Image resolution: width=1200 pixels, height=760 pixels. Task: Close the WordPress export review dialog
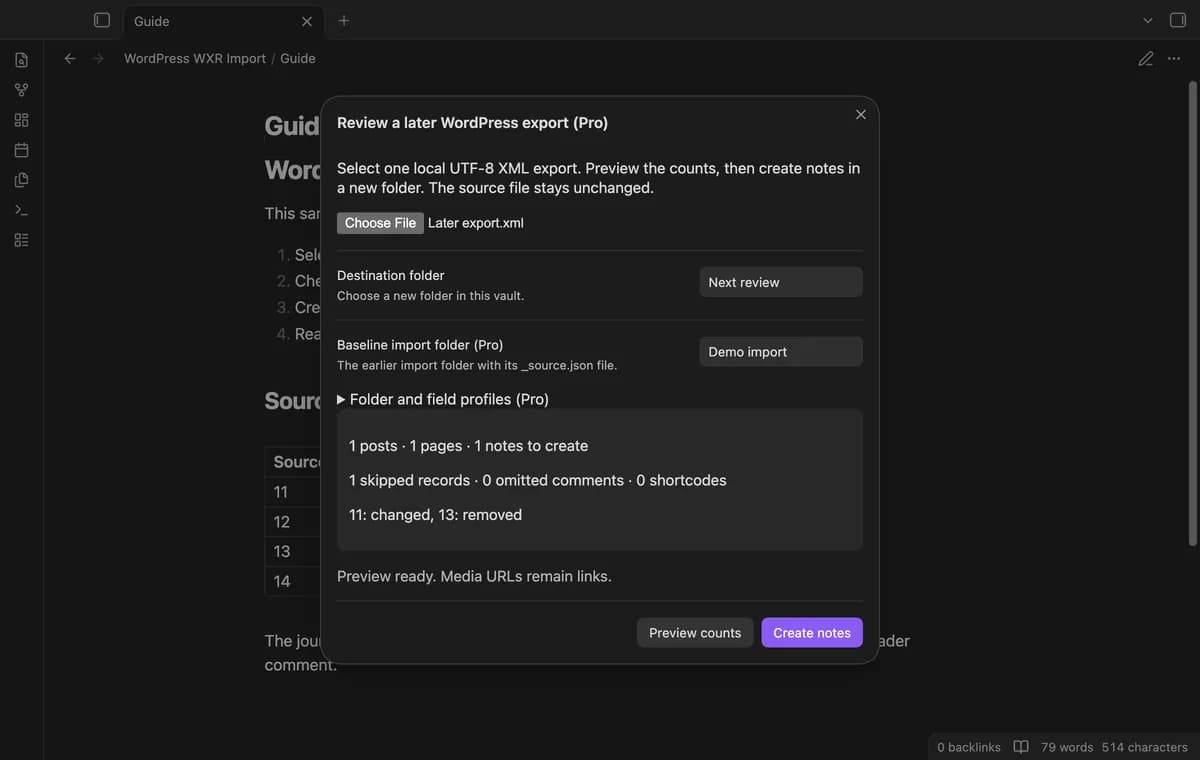point(860,114)
